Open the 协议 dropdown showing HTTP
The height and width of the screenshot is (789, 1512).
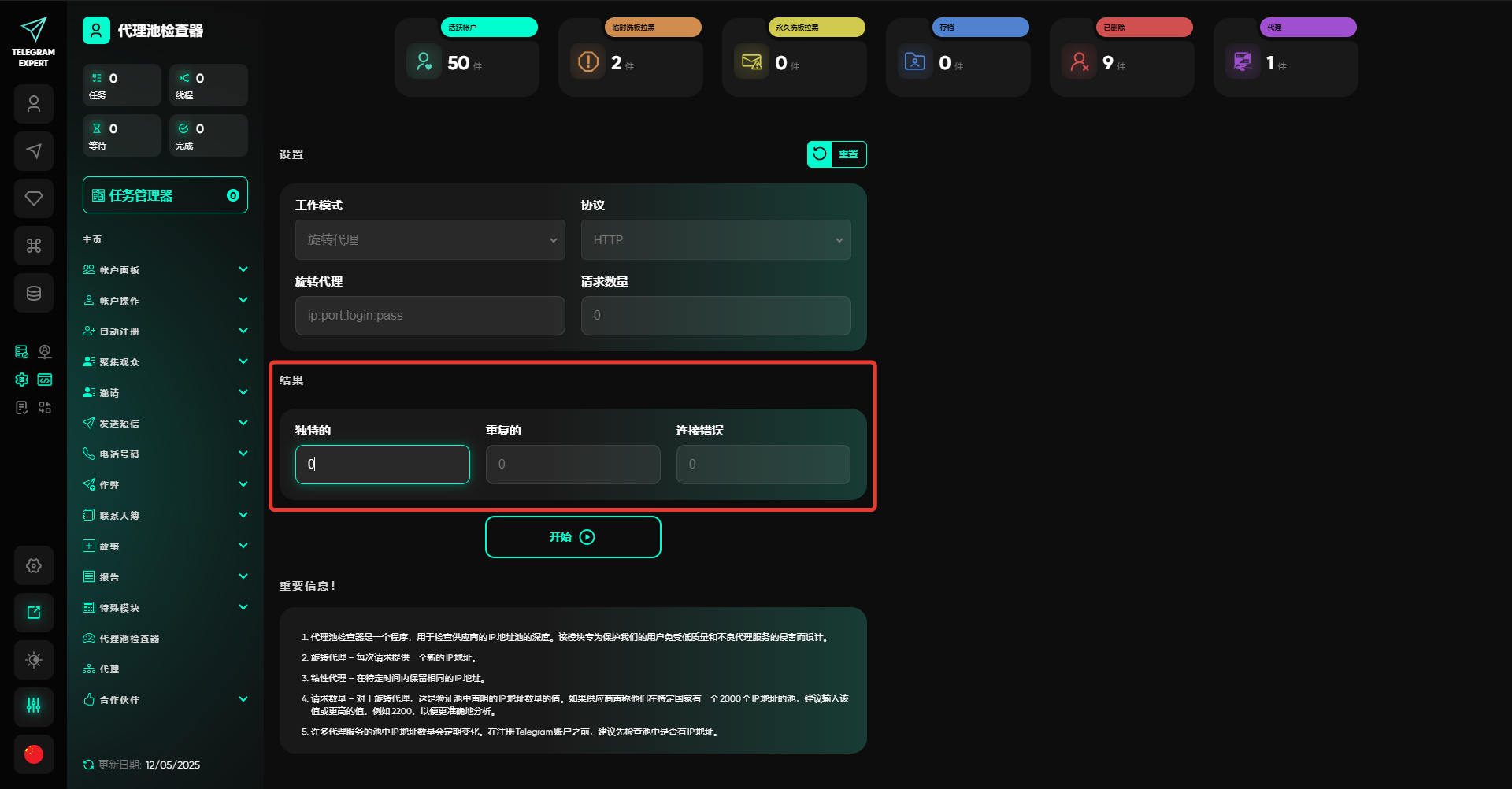tap(715, 240)
